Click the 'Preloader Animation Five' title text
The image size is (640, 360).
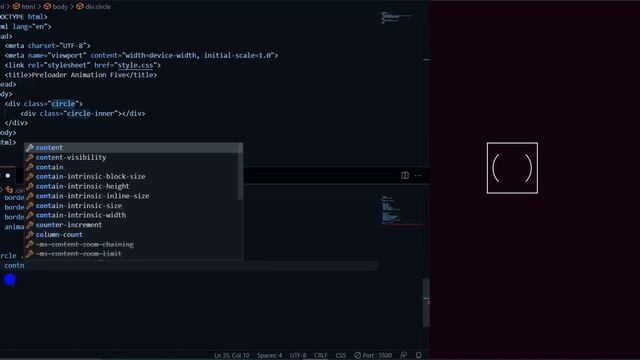[x=78, y=75]
